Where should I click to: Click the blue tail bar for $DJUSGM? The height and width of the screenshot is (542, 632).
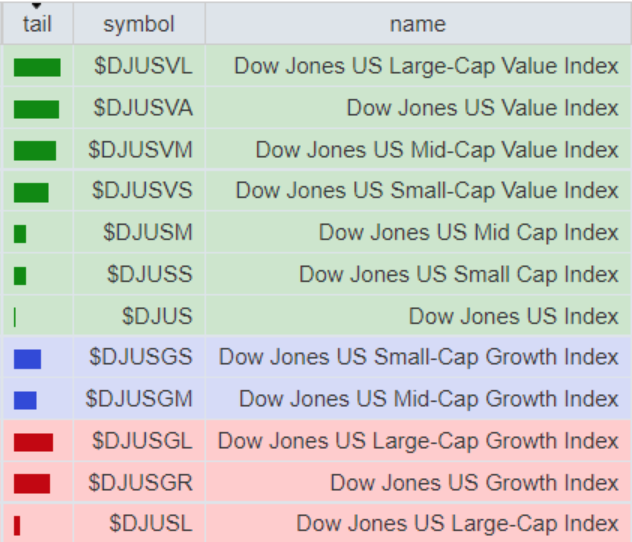click(x=26, y=400)
